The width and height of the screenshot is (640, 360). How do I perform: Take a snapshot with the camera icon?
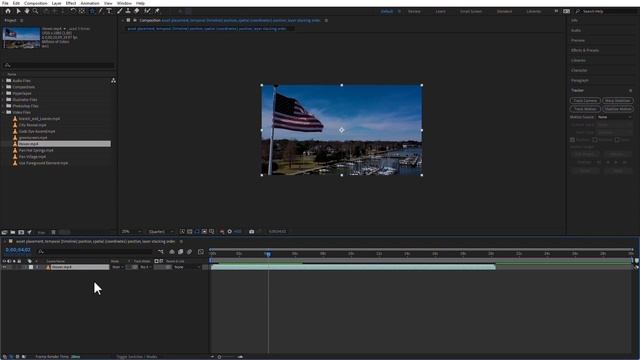pyautogui.click(x=251, y=231)
